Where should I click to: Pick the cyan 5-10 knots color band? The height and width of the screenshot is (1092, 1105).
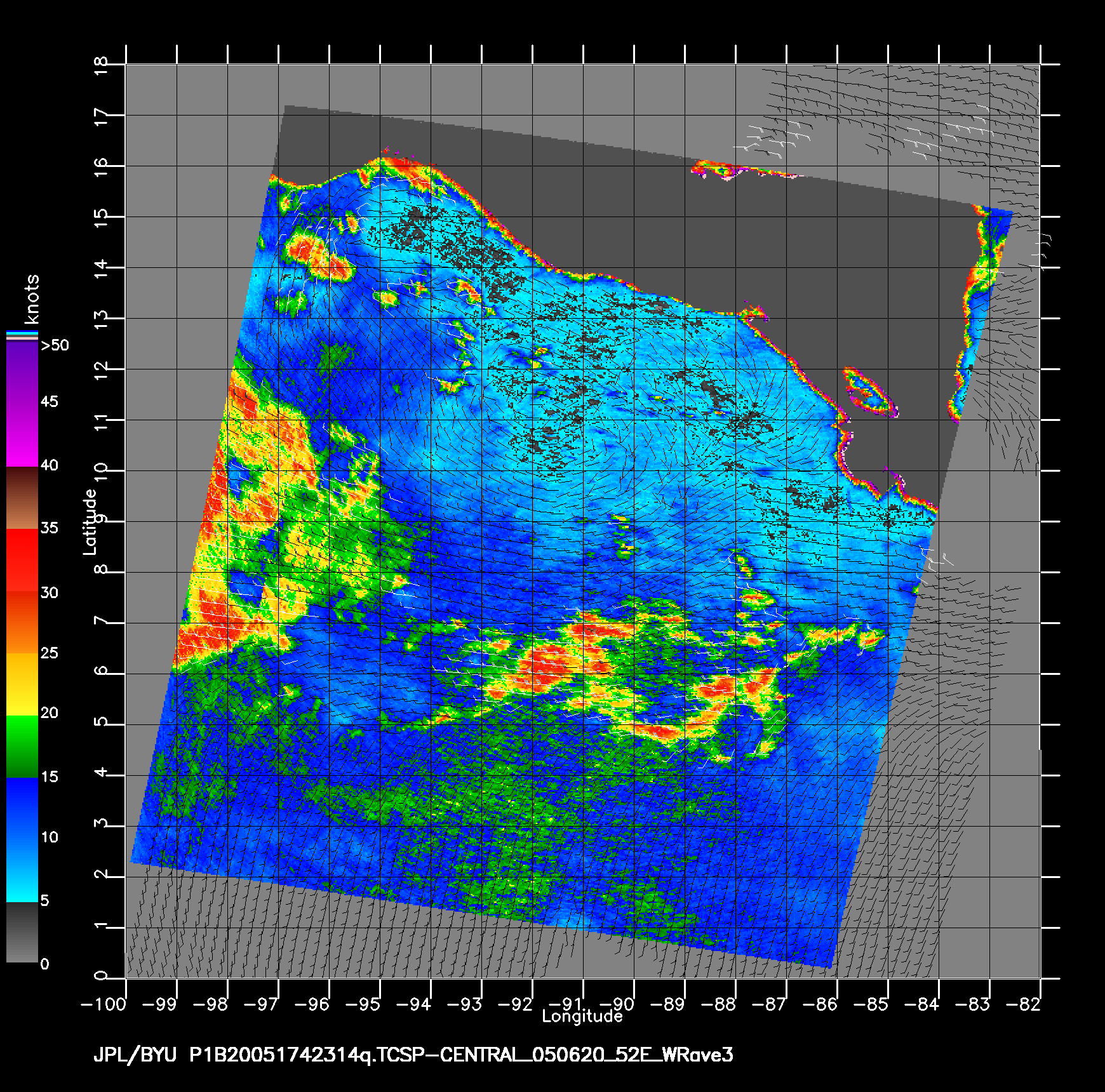(22, 870)
